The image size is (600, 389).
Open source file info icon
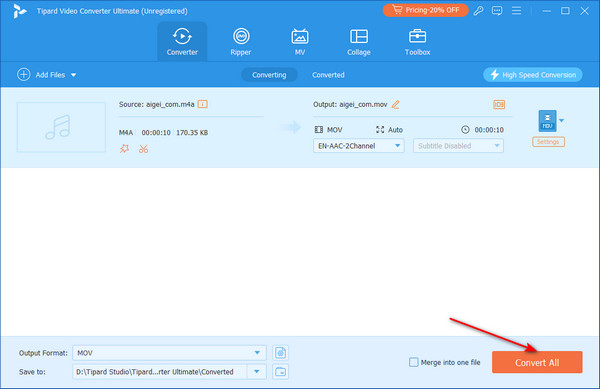tap(202, 104)
